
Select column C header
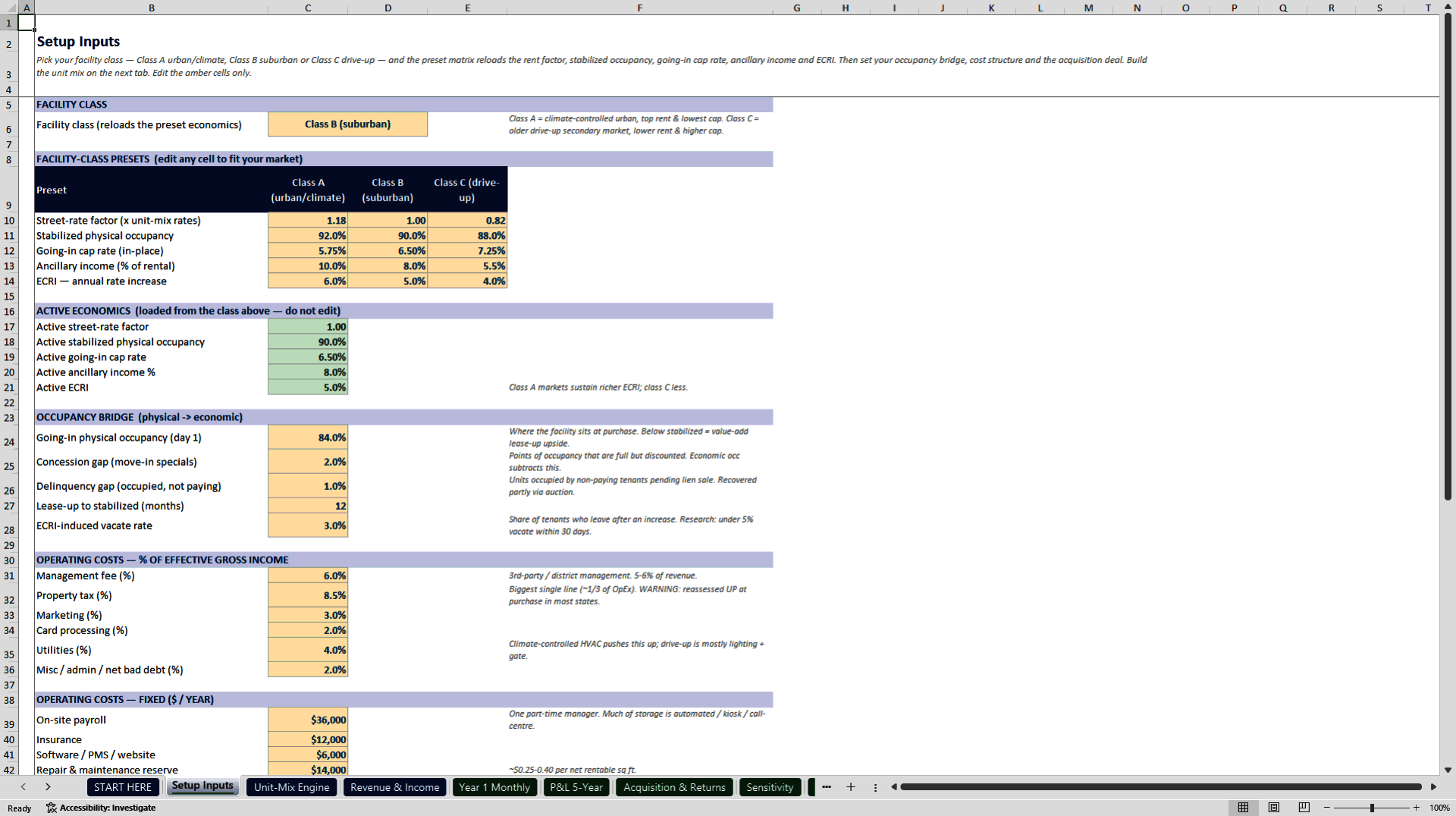tap(308, 8)
